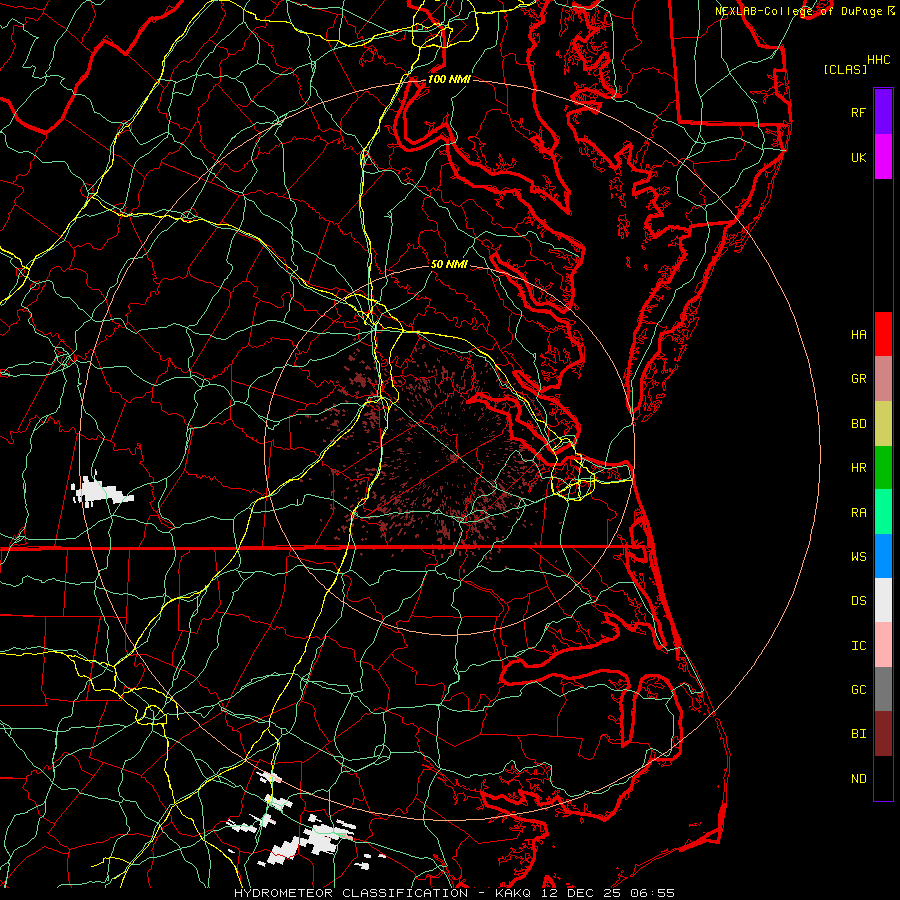900x900 pixels.
Task: Click the 'UK' legend label
Action: coord(858,157)
